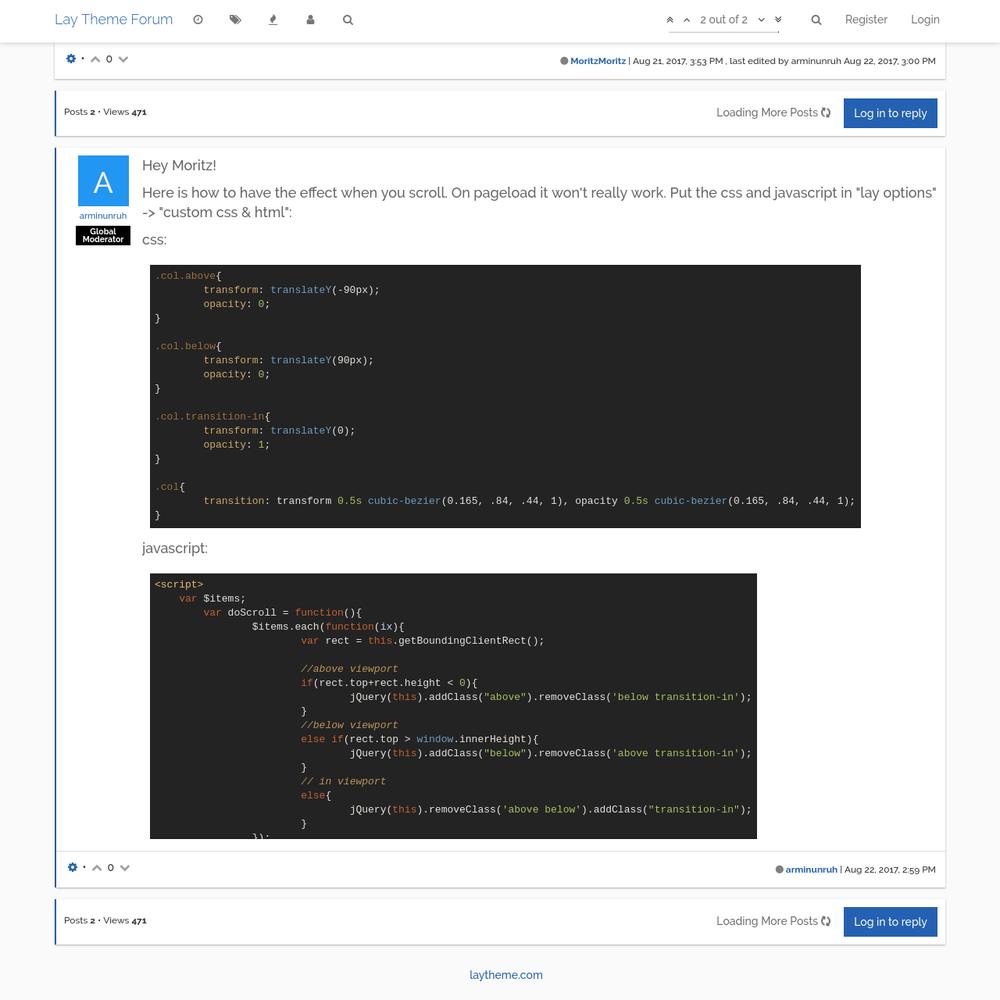The width and height of the screenshot is (1000, 1000).
Task: Click the Aug 21, 2017, 3:53 PM timestamp
Action: point(678,61)
